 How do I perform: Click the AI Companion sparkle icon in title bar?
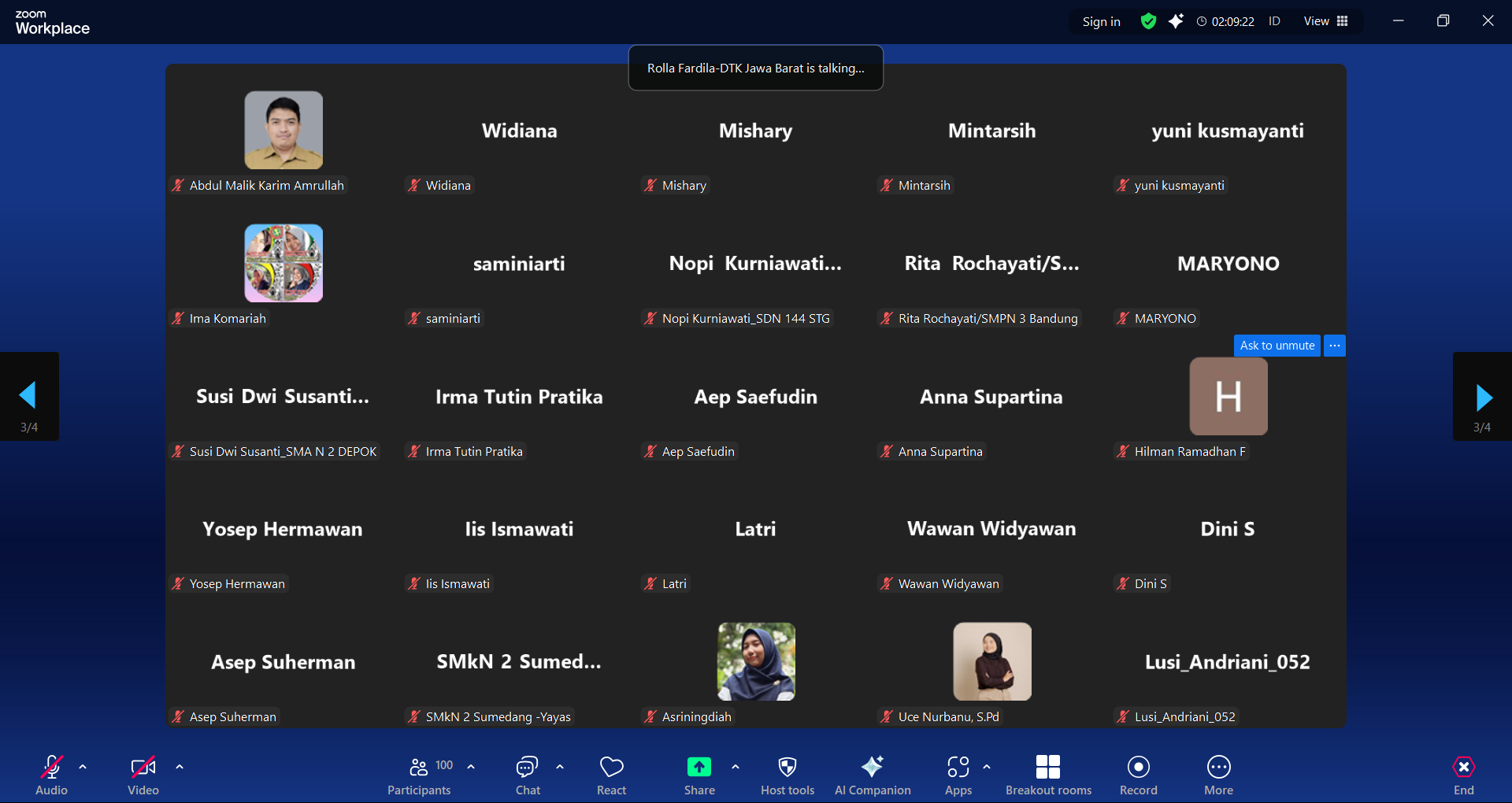click(1176, 21)
